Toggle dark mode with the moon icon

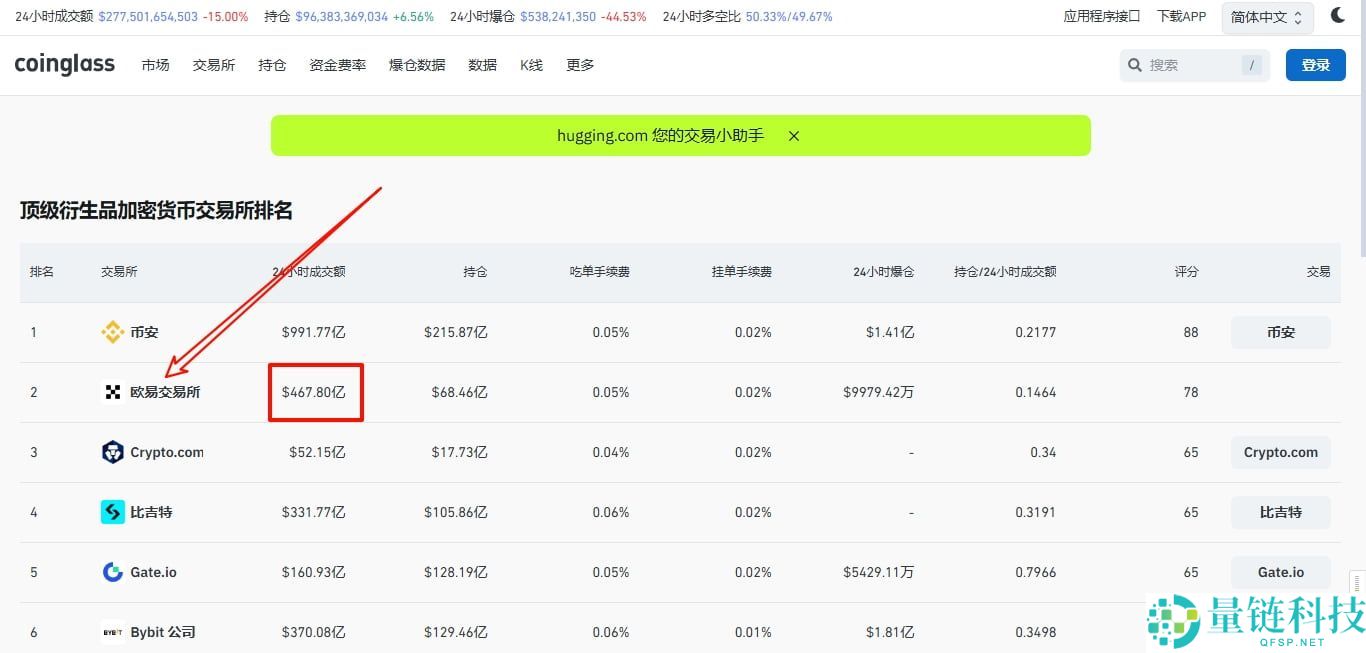click(x=1340, y=15)
